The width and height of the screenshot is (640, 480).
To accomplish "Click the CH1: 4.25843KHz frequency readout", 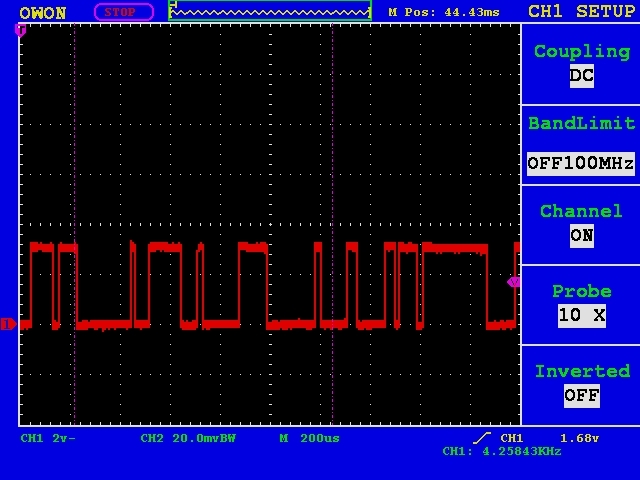I will pos(502,451).
